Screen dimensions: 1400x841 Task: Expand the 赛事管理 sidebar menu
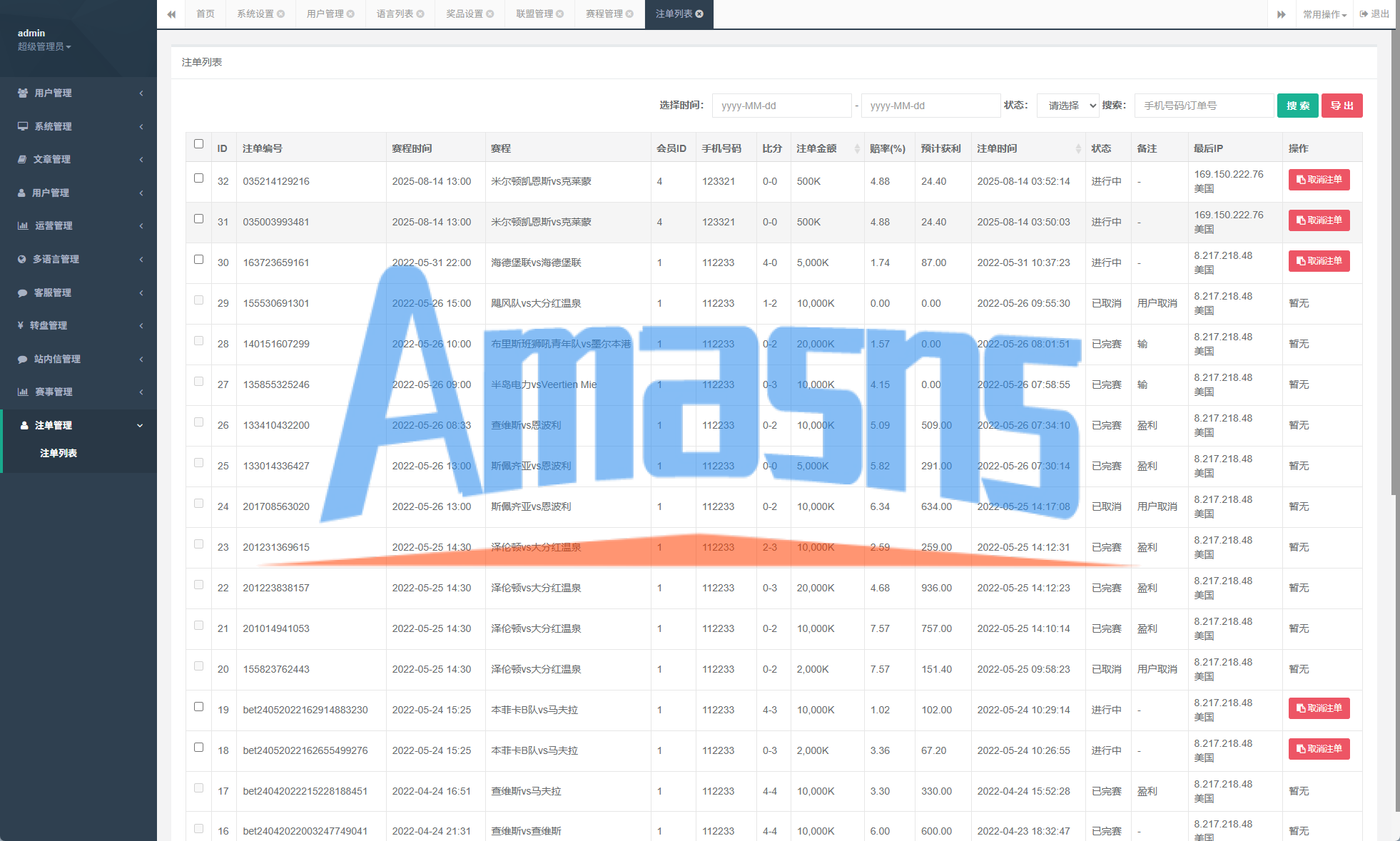[x=78, y=392]
